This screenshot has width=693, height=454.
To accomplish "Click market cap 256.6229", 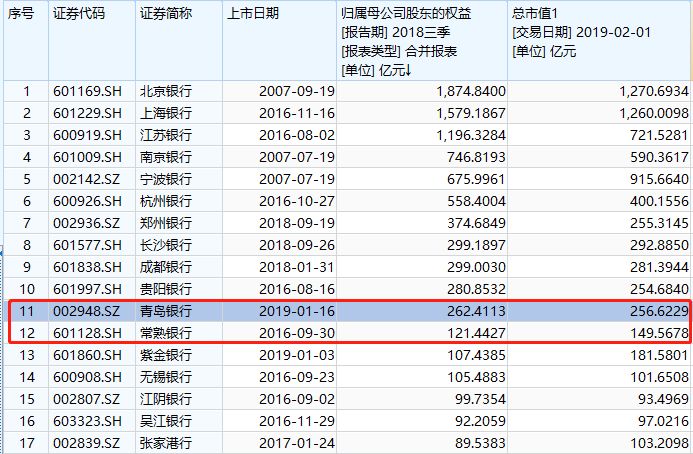I will tap(659, 311).
